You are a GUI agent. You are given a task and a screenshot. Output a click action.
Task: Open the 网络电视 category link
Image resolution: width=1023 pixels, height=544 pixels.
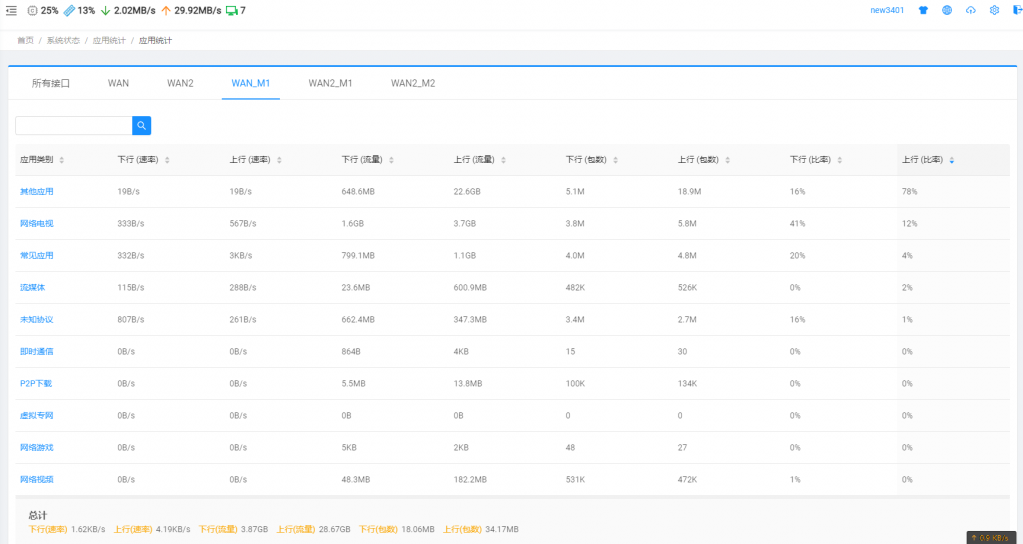click(37, 224)
